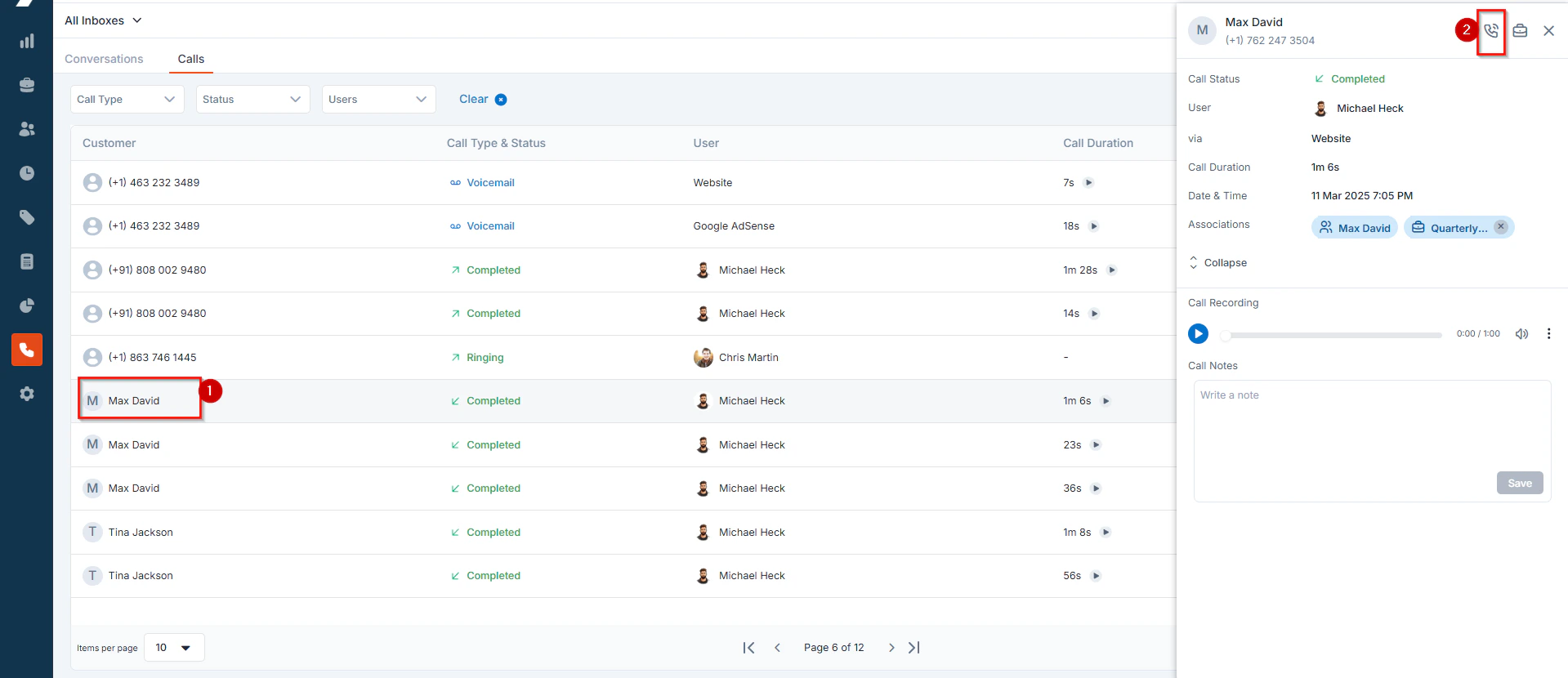This screenshot has width=1568, height=678.
Task: Open the recording player more options menu
Action: point(1548,333)
